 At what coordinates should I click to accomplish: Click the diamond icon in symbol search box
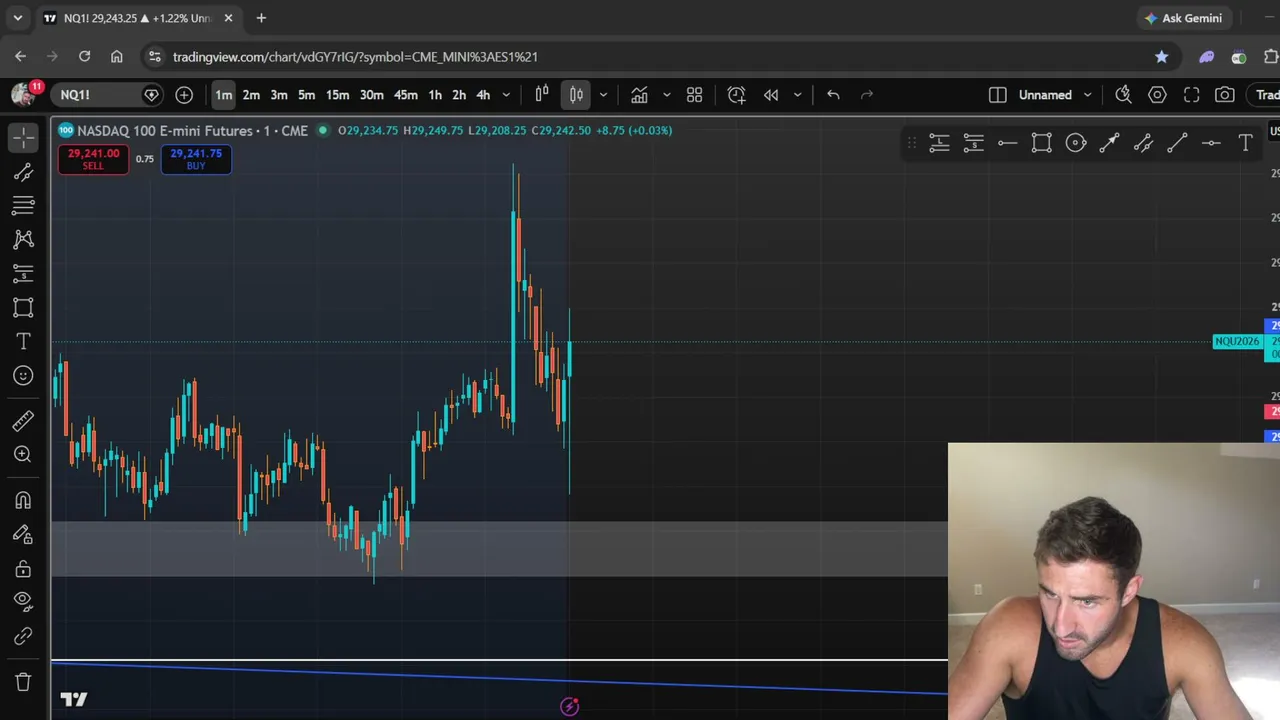(151, 95)
